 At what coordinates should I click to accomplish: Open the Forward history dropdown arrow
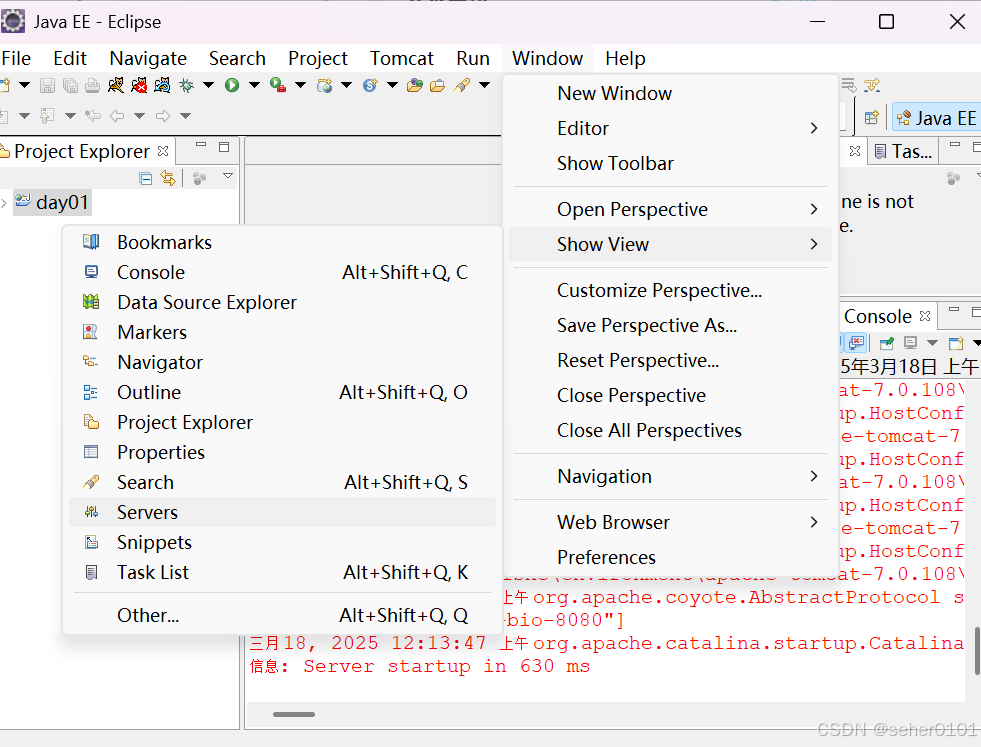(185, 116)
